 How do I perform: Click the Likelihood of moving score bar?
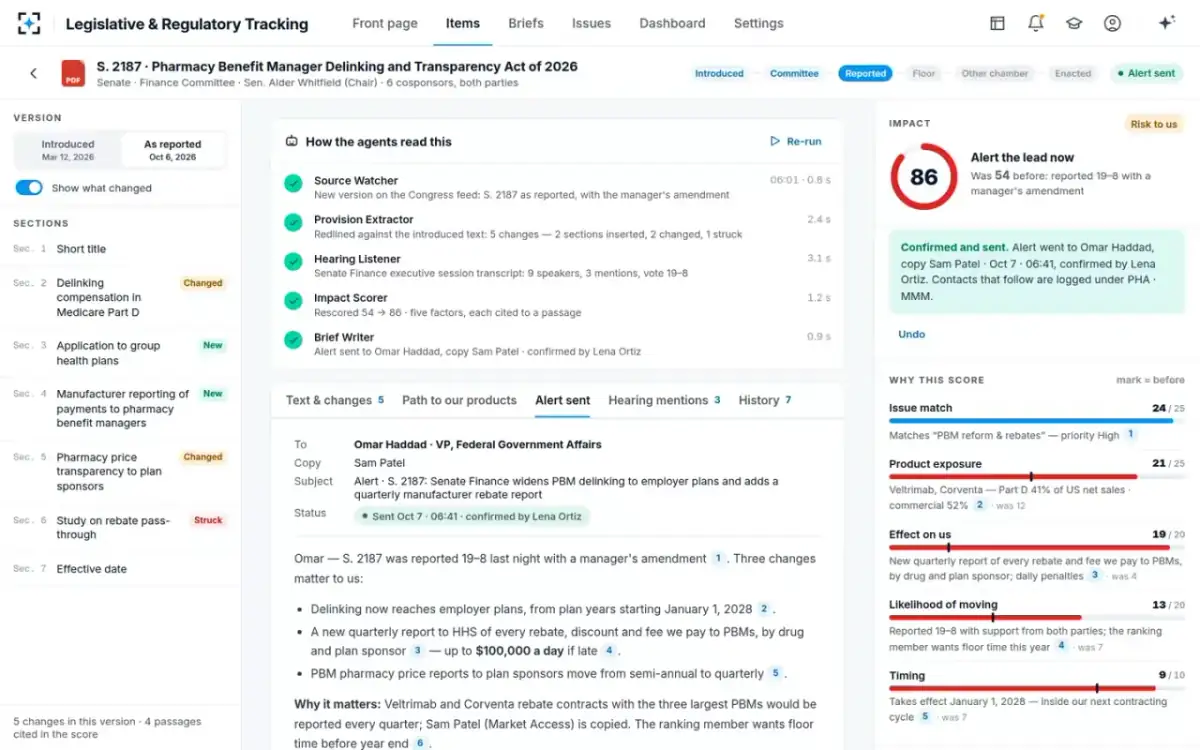coord(1036,618)
